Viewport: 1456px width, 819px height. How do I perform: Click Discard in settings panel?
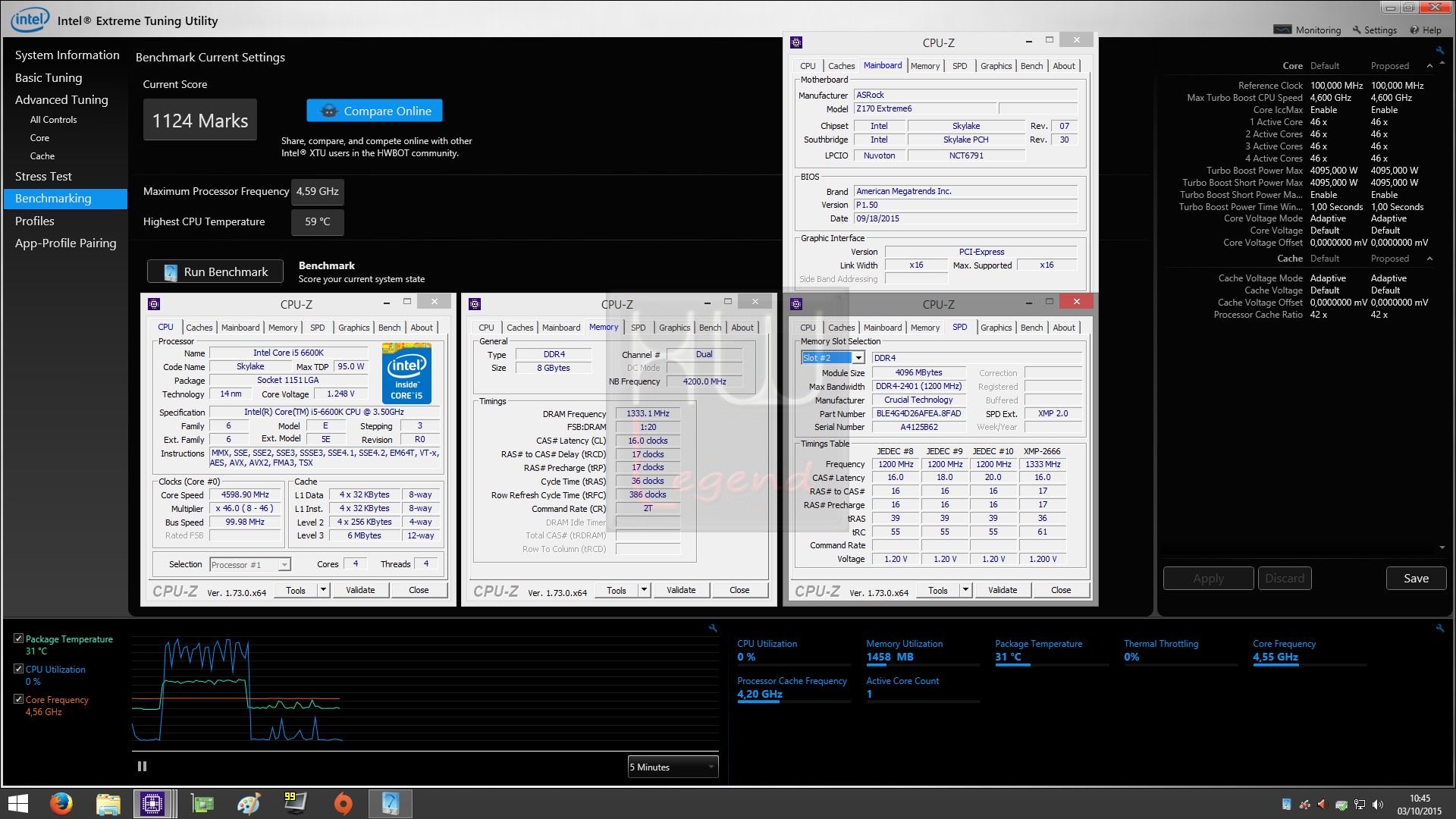1285,578
